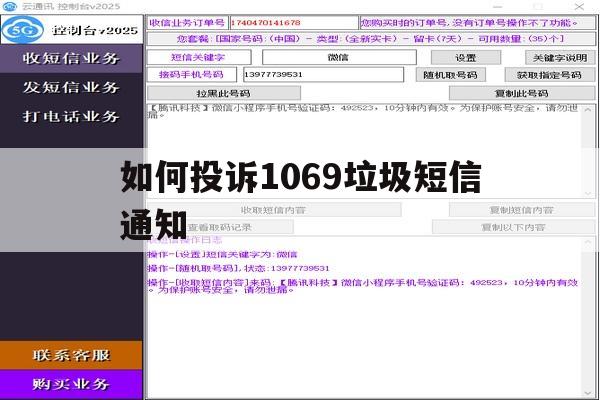Image resolution: width=600 pixels, height=400 pixels.
Task: Click 收取短信内容 button
Action: tap(273, 210)
